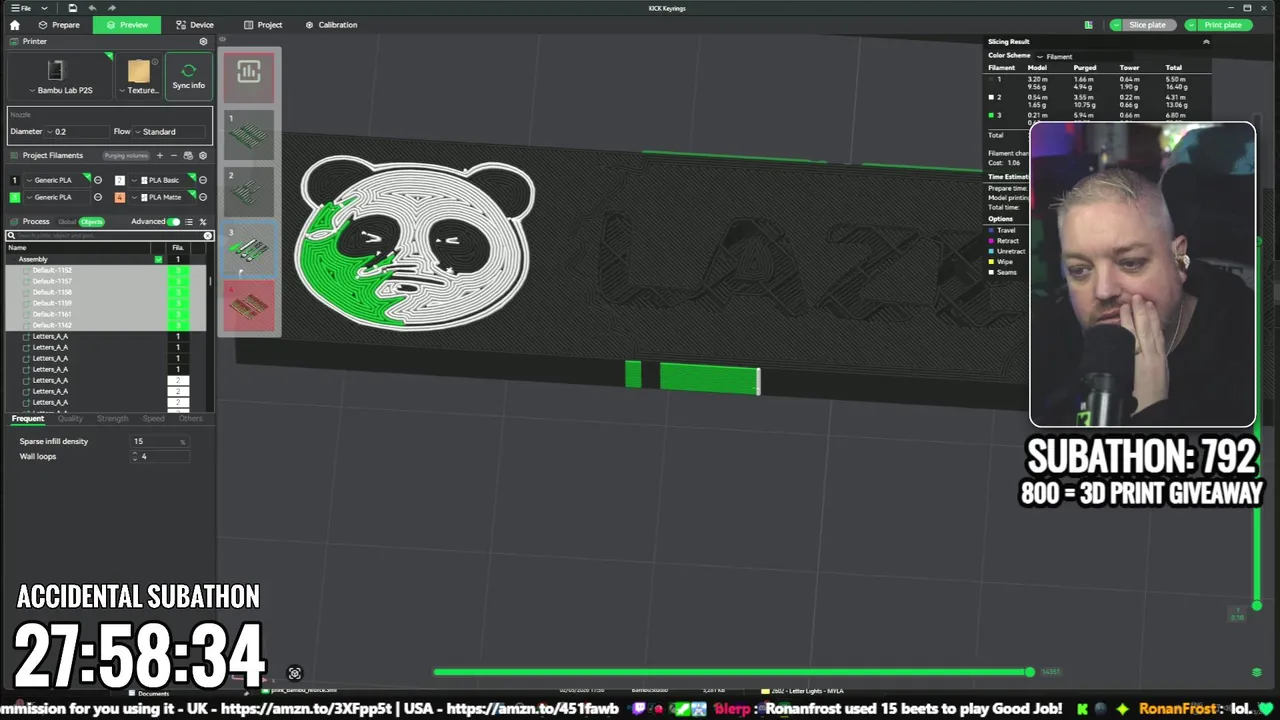This screenshot has height=720, width=1280.
Task: Edit PLA Matte preset round icon
Action: (203, 197)
